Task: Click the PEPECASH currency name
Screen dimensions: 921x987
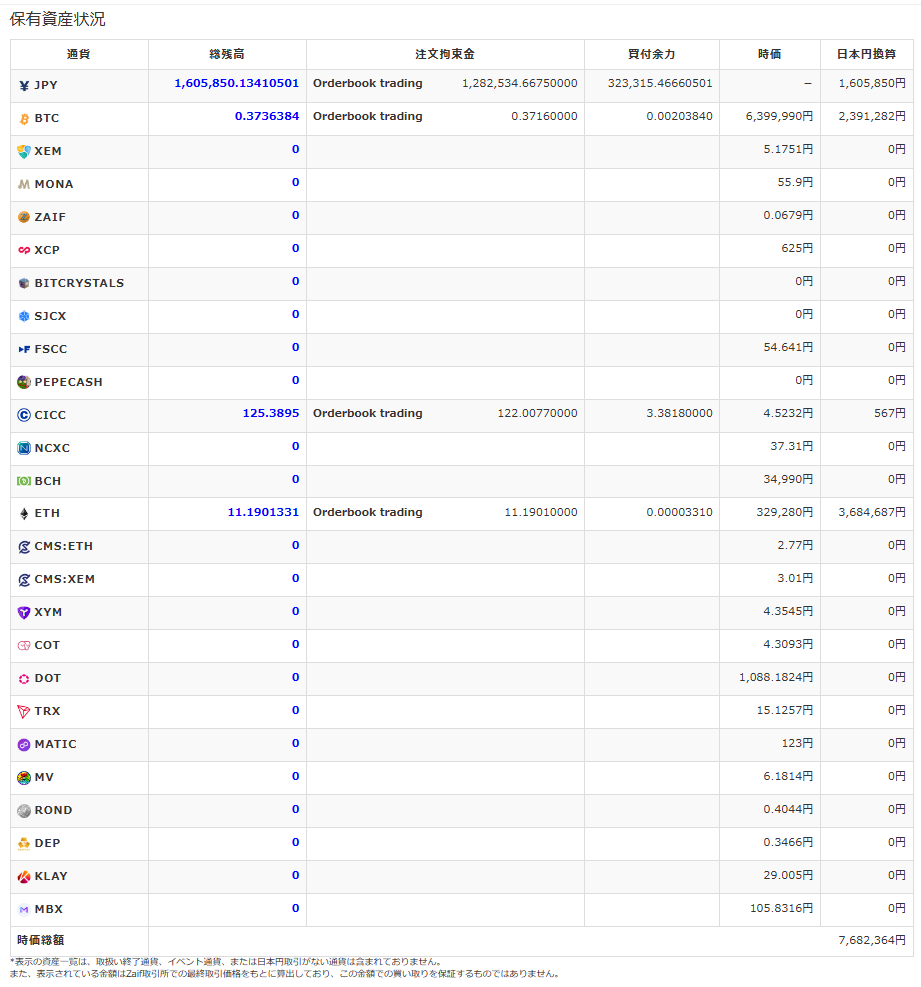Action: pyautogui.click(x=68, y=382)
